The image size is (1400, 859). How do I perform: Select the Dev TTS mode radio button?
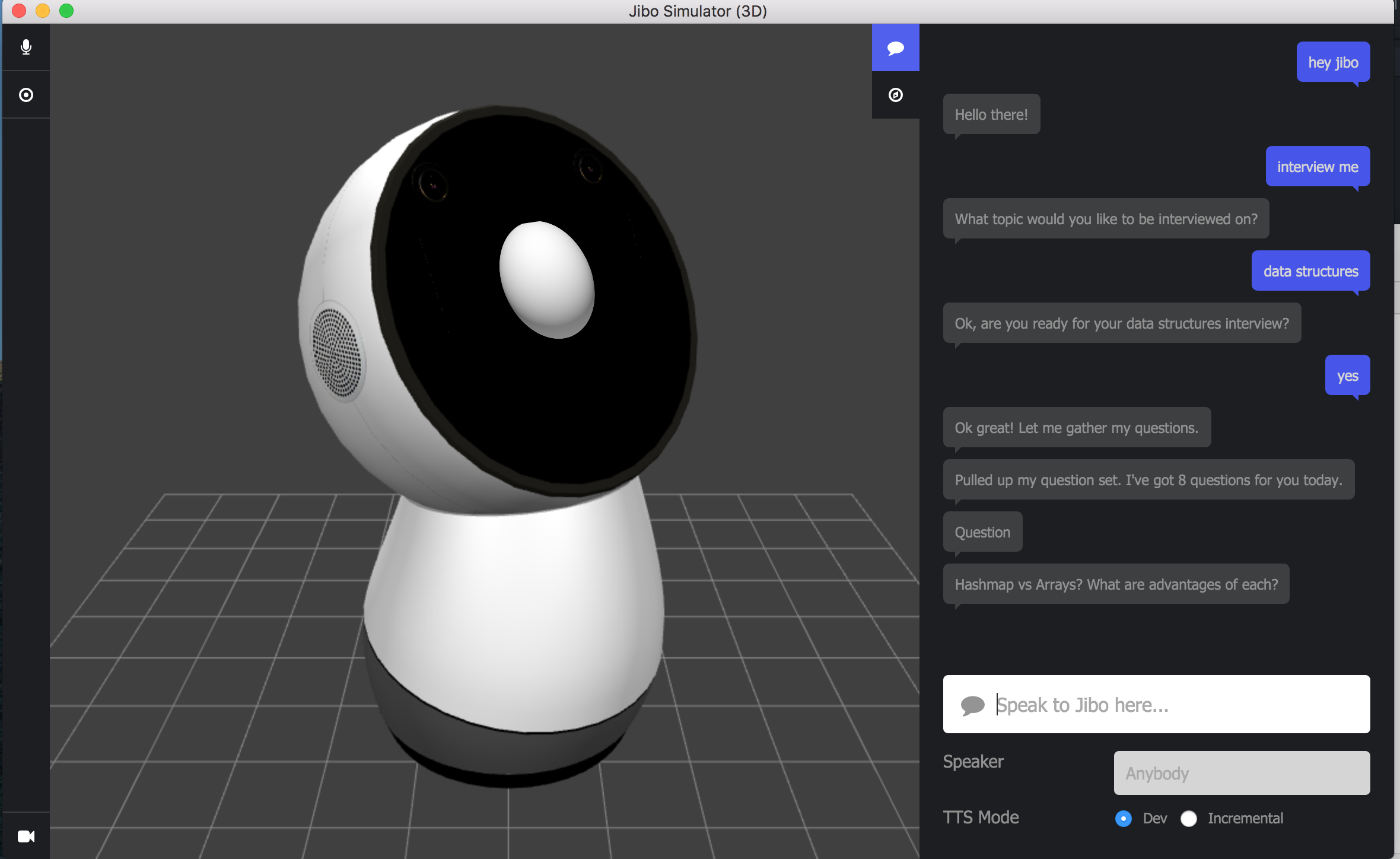click(x=1123, y=819)
